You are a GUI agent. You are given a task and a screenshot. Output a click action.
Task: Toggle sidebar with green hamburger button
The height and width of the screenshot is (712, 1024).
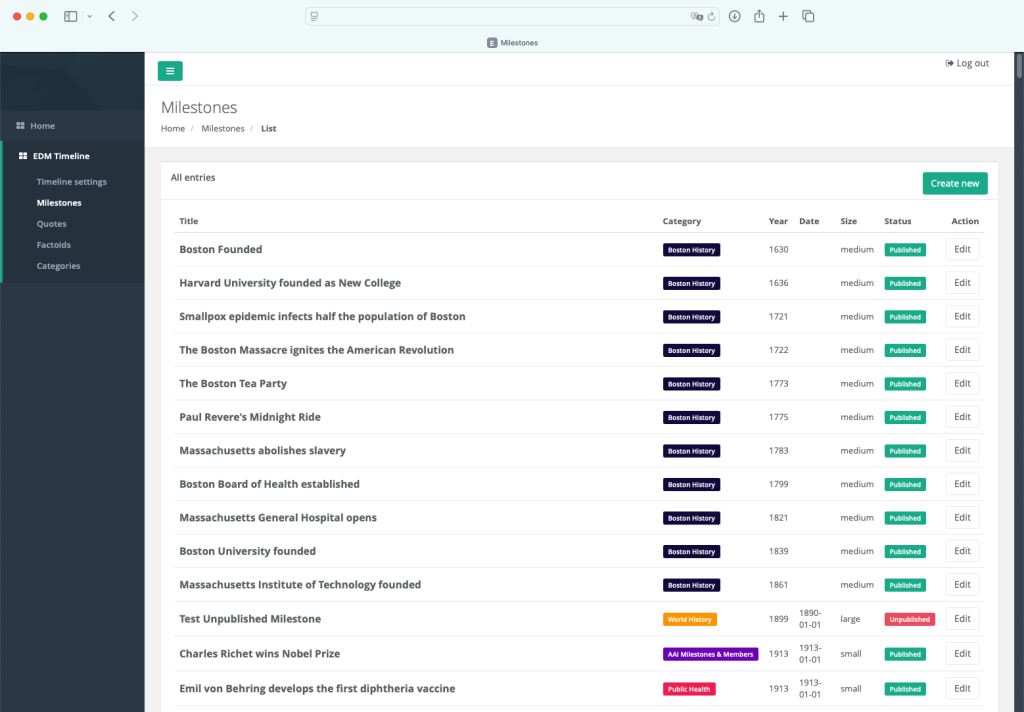click(x=170, y=71)
